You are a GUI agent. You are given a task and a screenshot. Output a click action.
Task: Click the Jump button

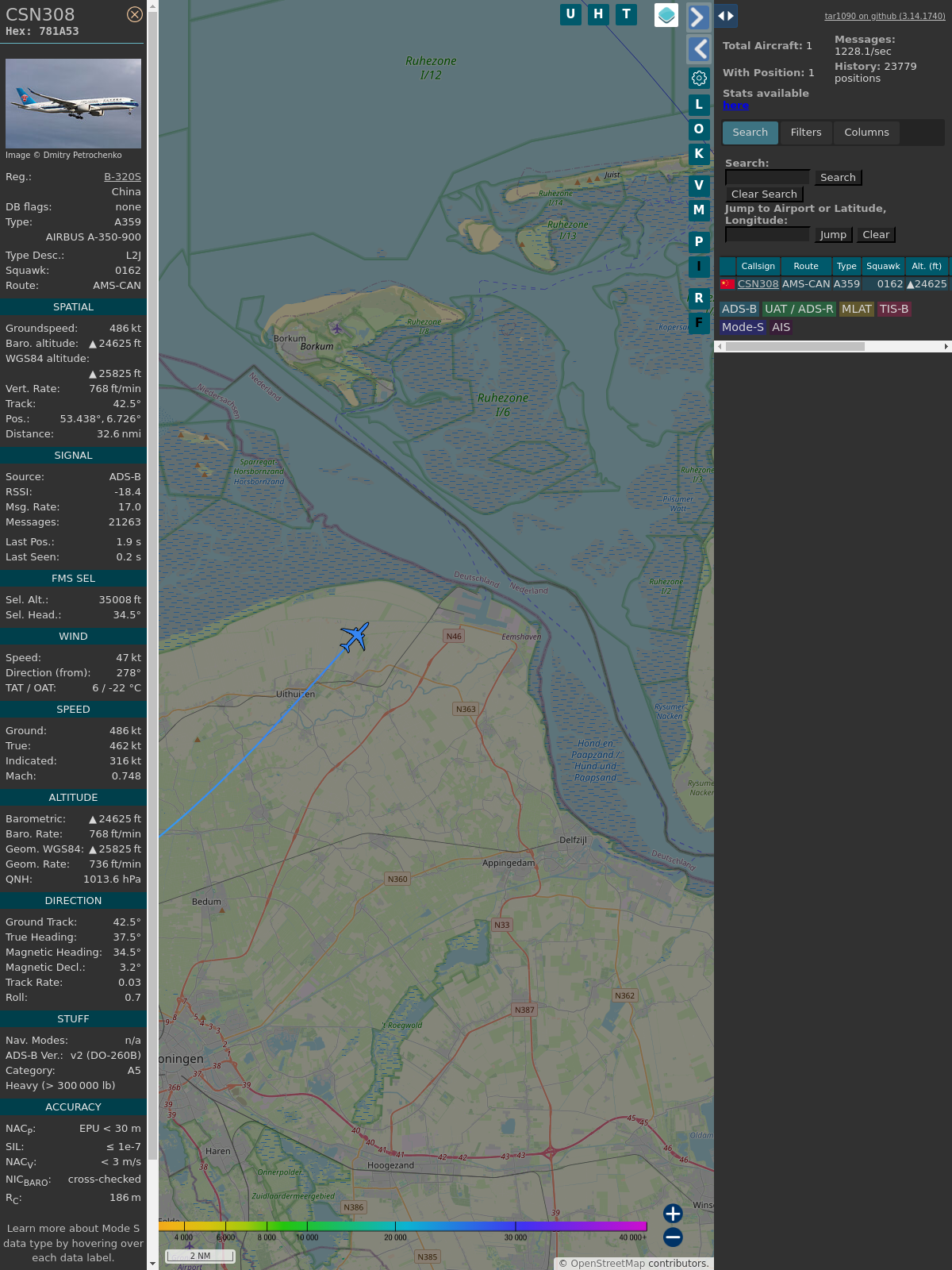[x=833, y=235]
